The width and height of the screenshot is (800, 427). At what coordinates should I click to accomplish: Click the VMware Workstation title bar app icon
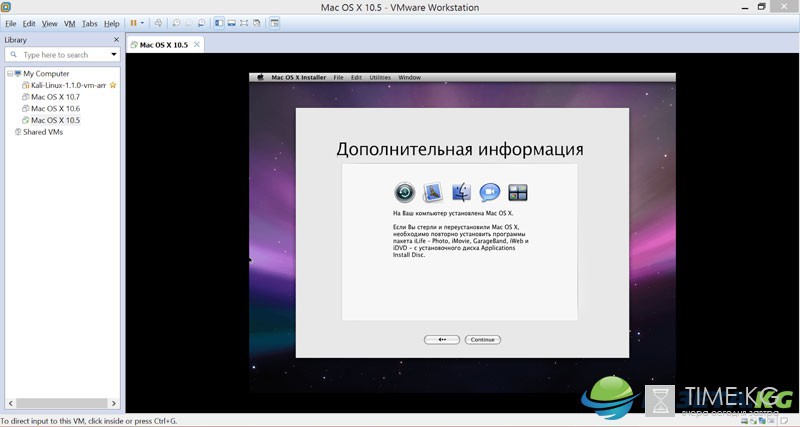coord(6,7)
